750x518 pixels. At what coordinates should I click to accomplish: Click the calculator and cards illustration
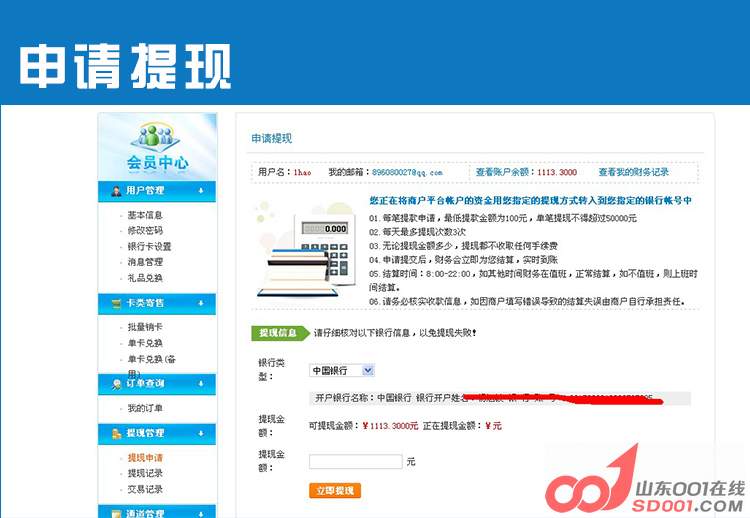pos(308,251)
